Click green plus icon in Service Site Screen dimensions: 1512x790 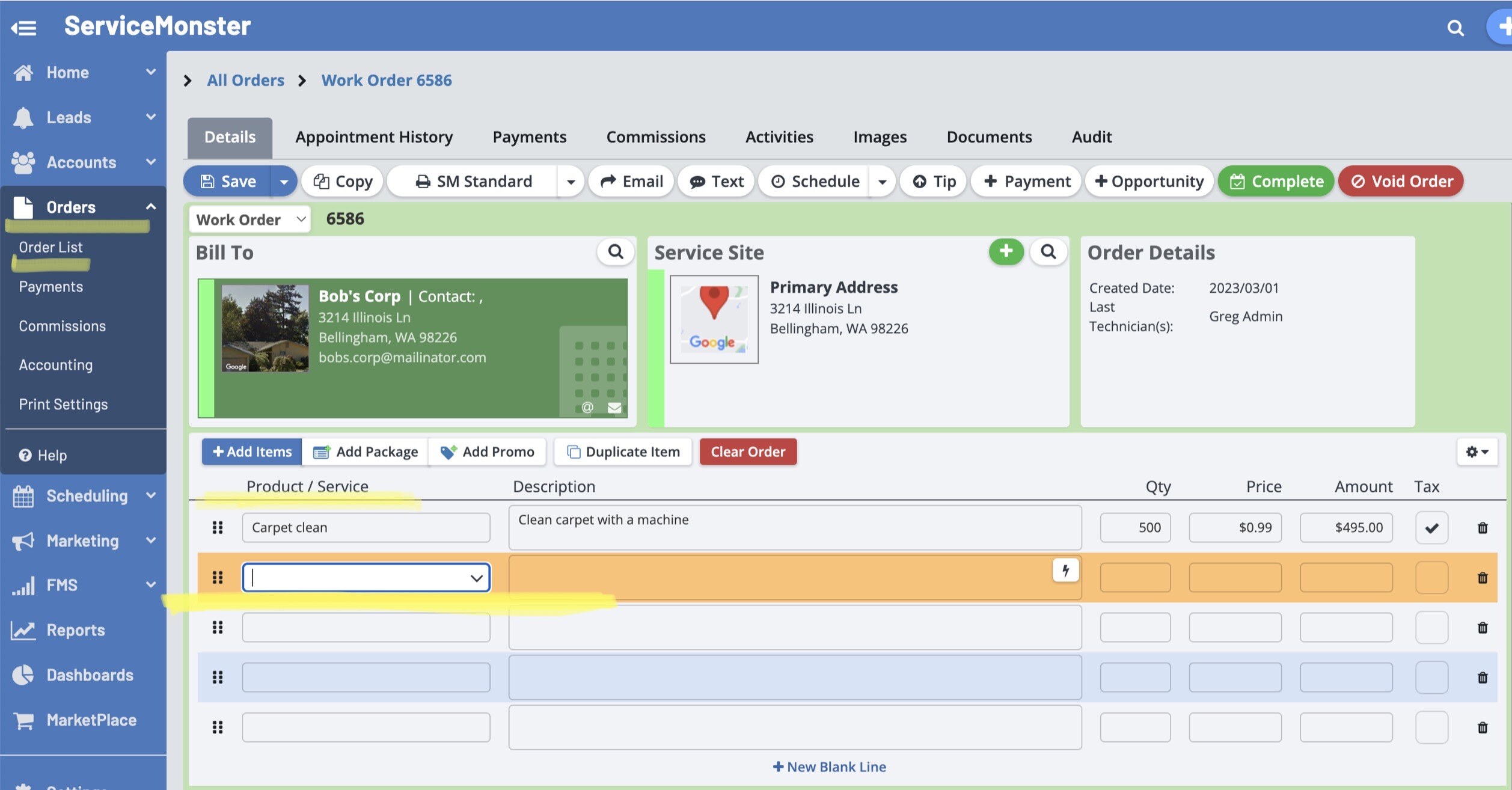(x=1006, y=252)
